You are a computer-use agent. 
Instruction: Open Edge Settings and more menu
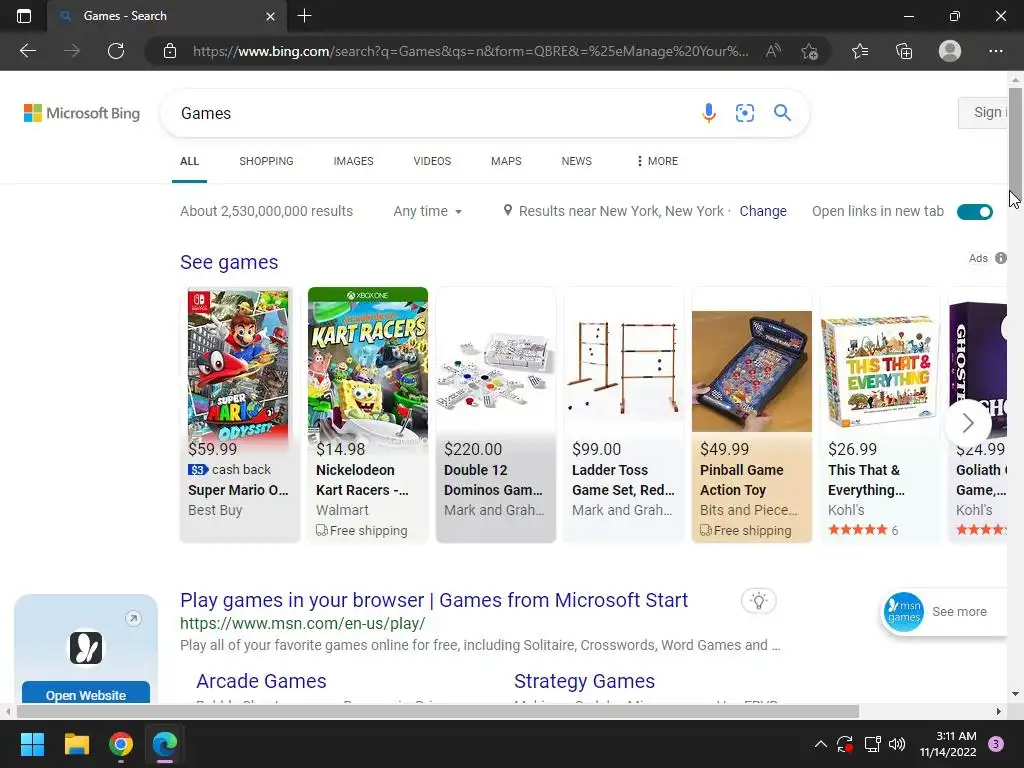click(x=996, y=51)
